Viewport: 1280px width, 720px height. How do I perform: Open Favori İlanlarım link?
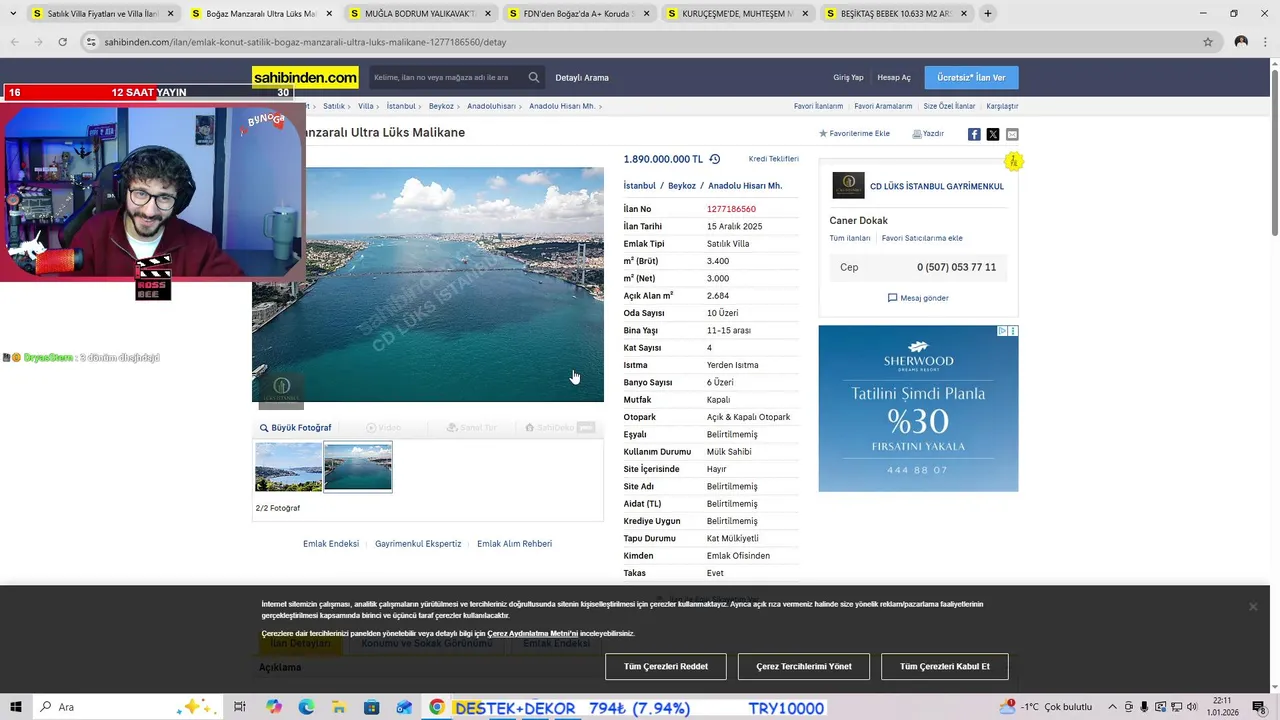click(818, 106)
